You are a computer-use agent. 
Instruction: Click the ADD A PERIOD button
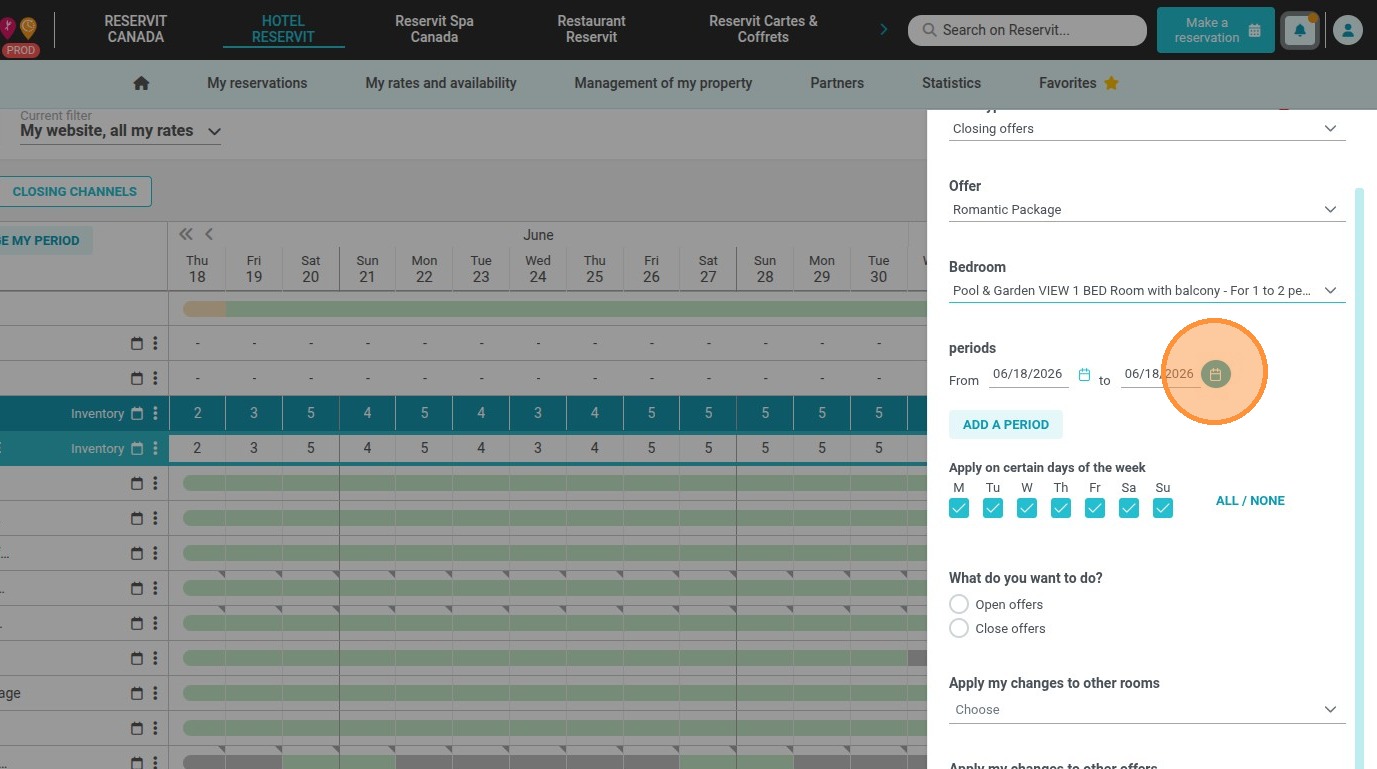coord(1006,424)
